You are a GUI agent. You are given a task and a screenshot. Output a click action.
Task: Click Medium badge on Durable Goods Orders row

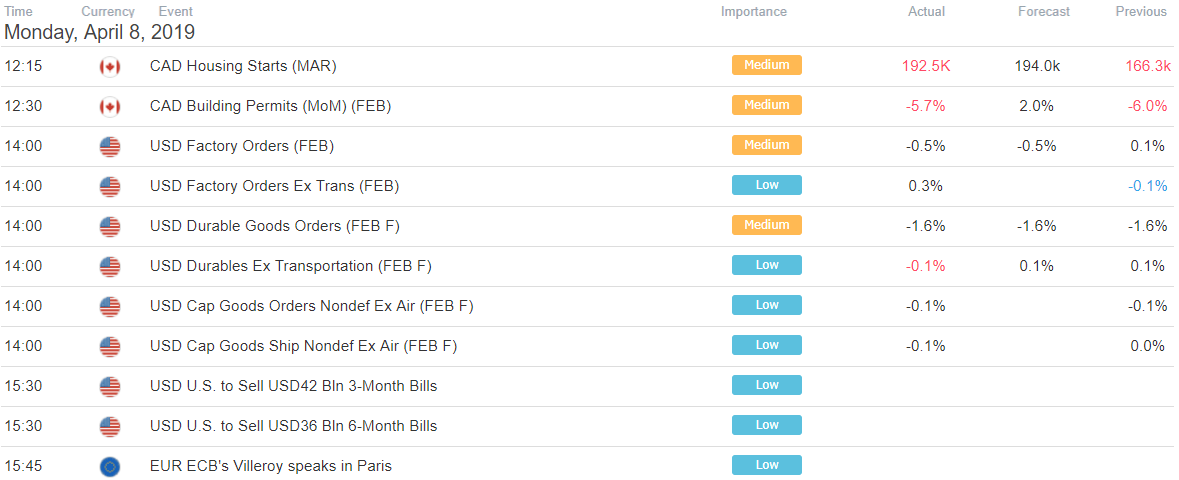click(766, 225)
